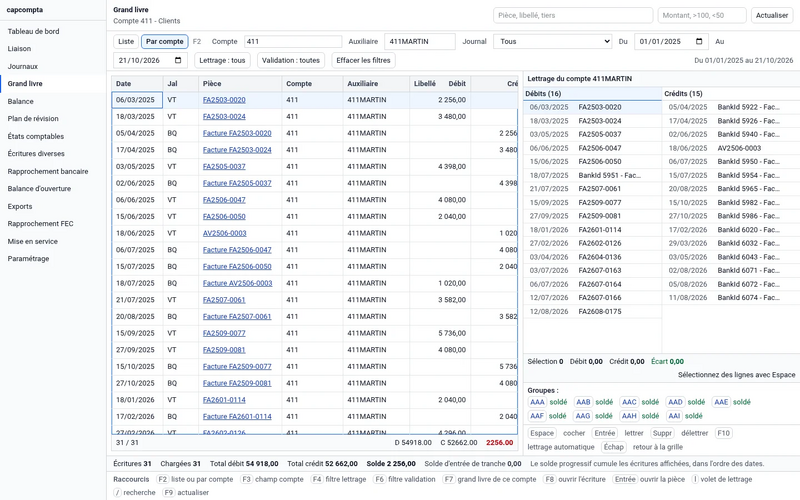Go to États comptables
800x500 pixels.
36,136
